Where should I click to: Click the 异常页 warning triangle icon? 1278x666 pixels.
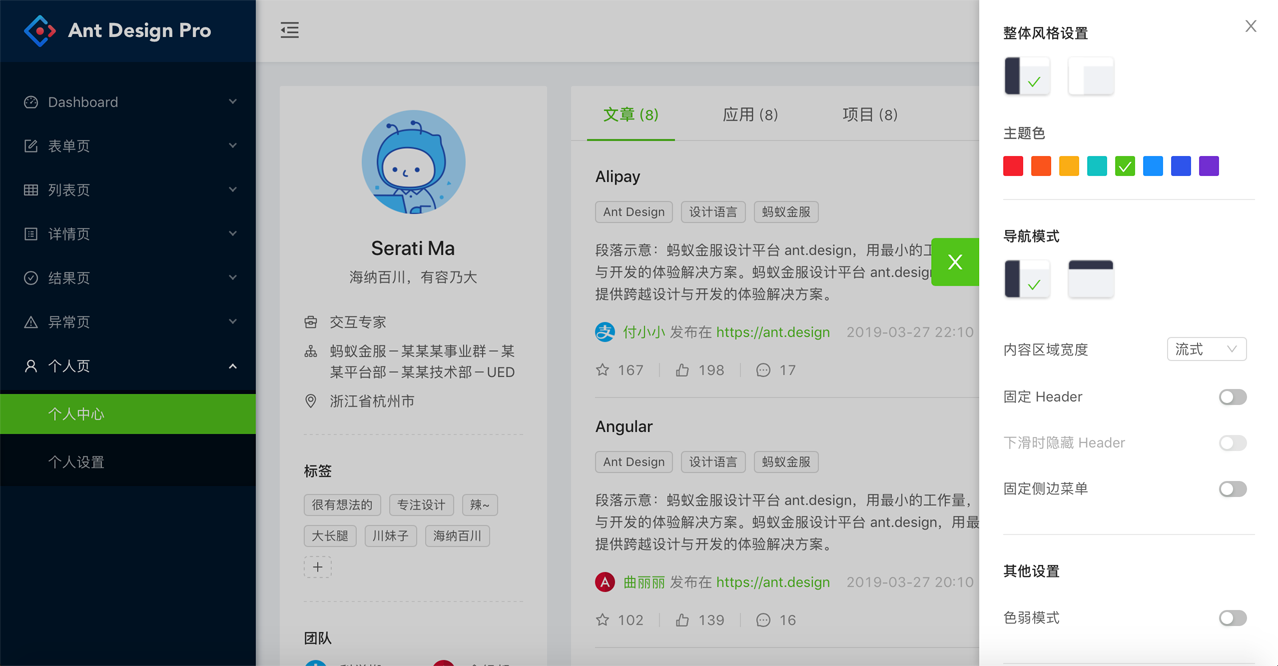pyautogui.click(x=31, y=322)
